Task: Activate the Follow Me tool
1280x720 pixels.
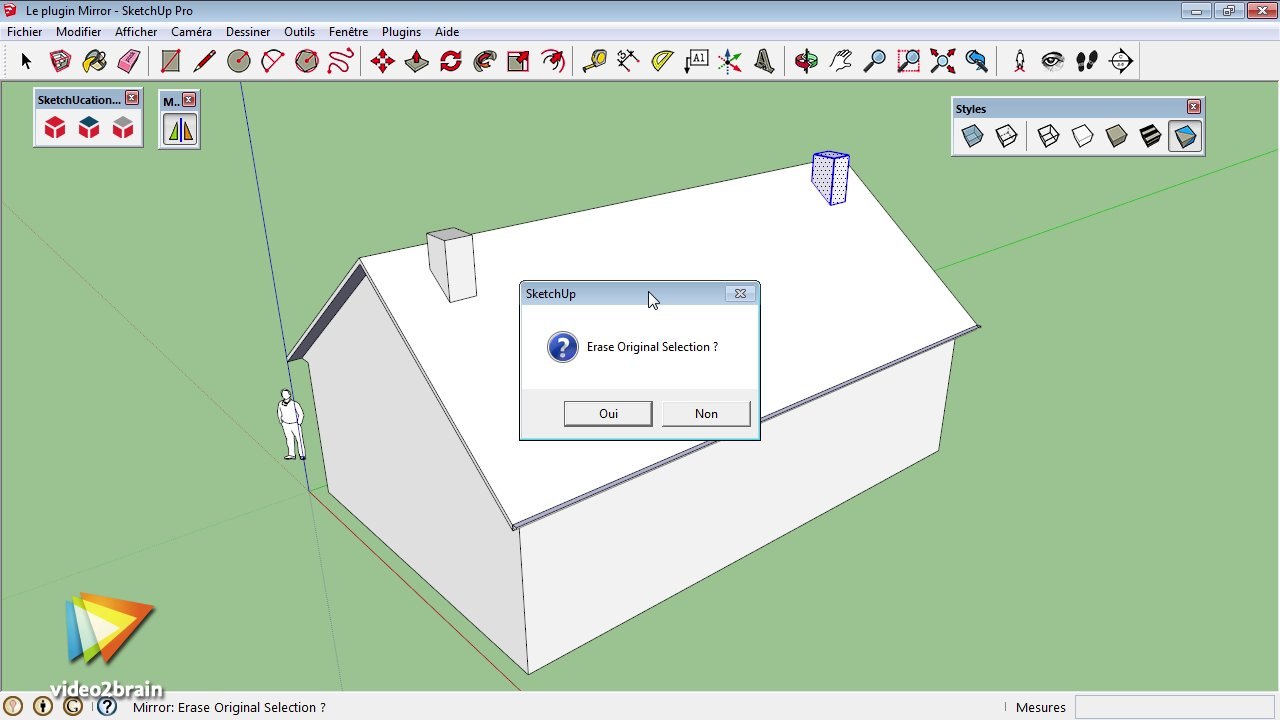Action: [x=484, y=61]
